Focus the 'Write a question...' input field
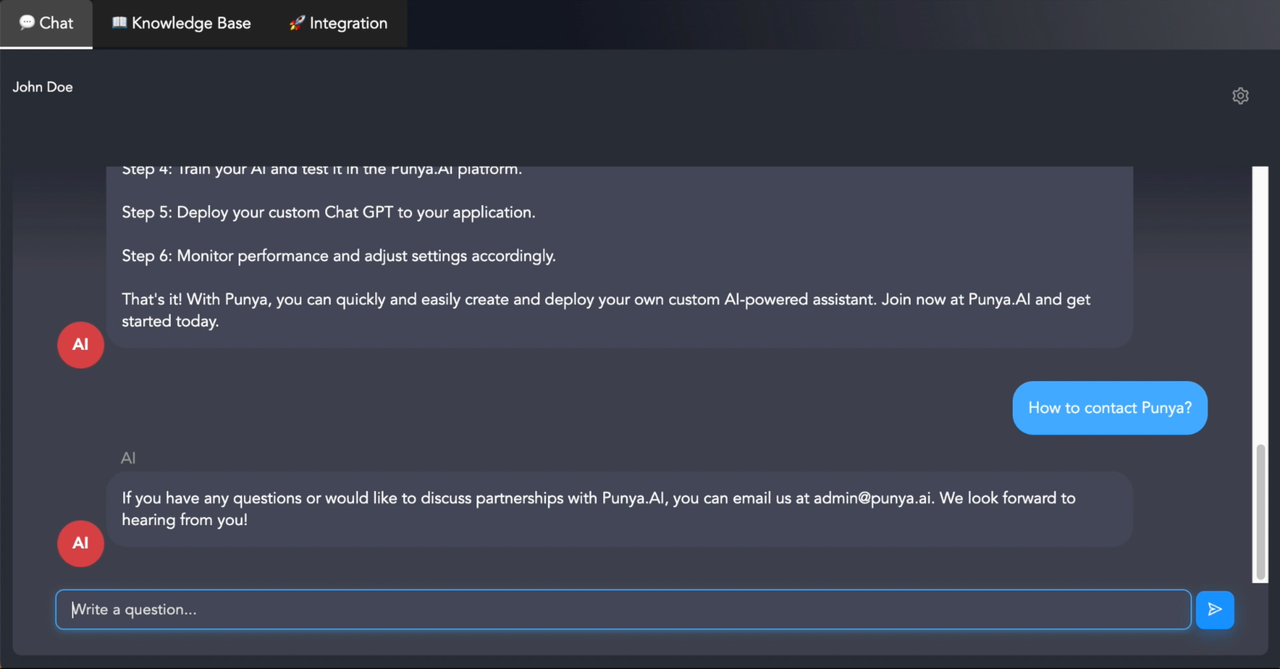 click(x=623, y=609)
